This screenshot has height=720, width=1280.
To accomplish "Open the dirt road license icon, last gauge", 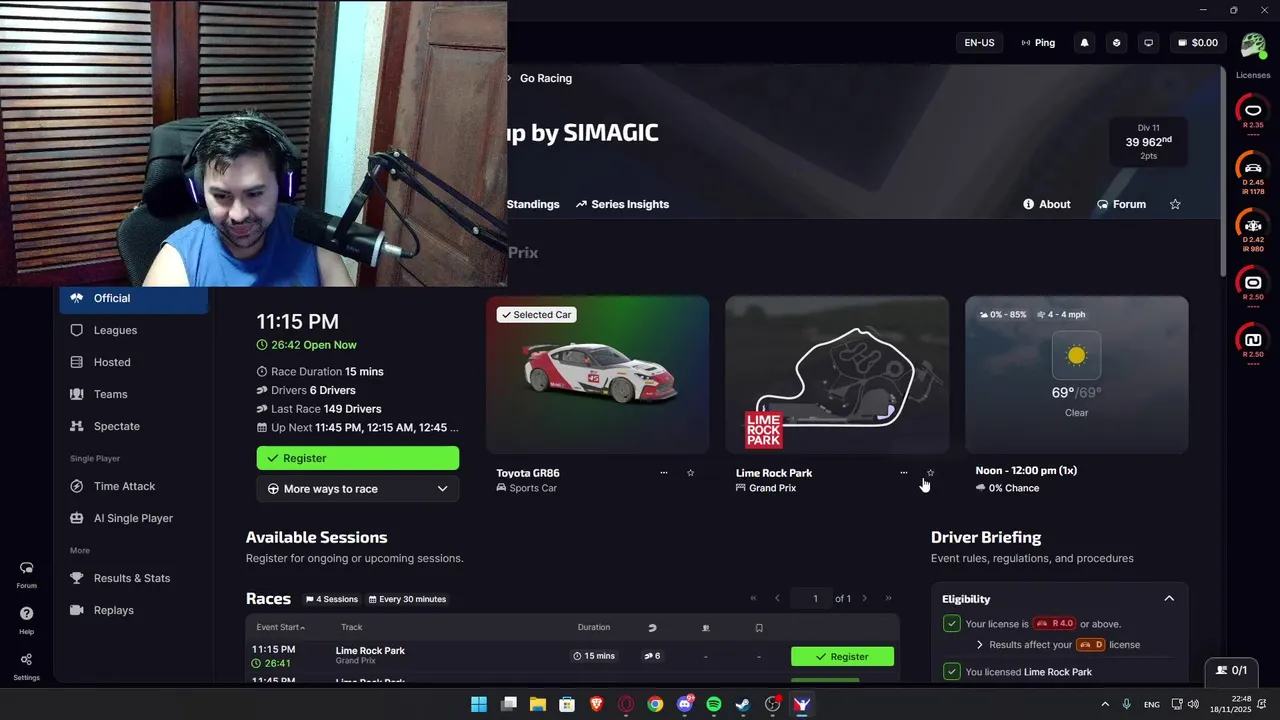I will (x=1253, y=342).
